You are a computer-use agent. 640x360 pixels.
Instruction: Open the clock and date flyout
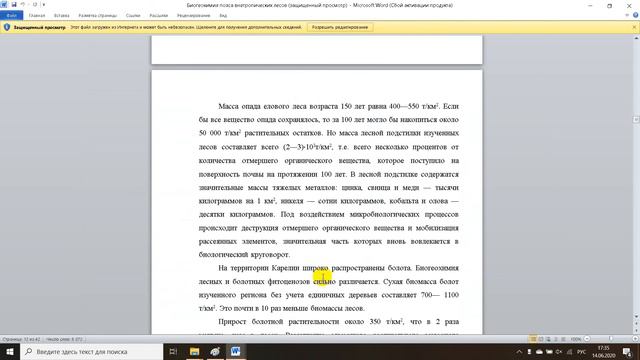tap(604, 352)
